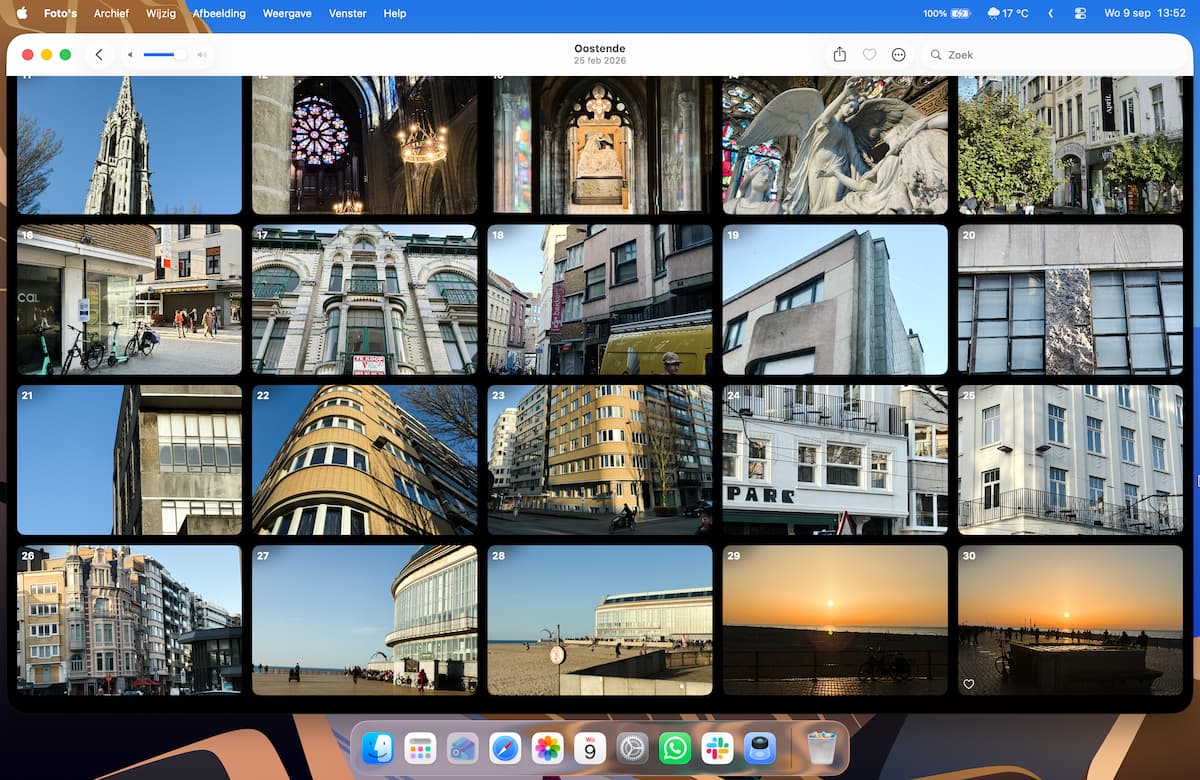Select photo 24 with the PARK sign
This screenshot has width=1200, height=780.
(835, 460)
